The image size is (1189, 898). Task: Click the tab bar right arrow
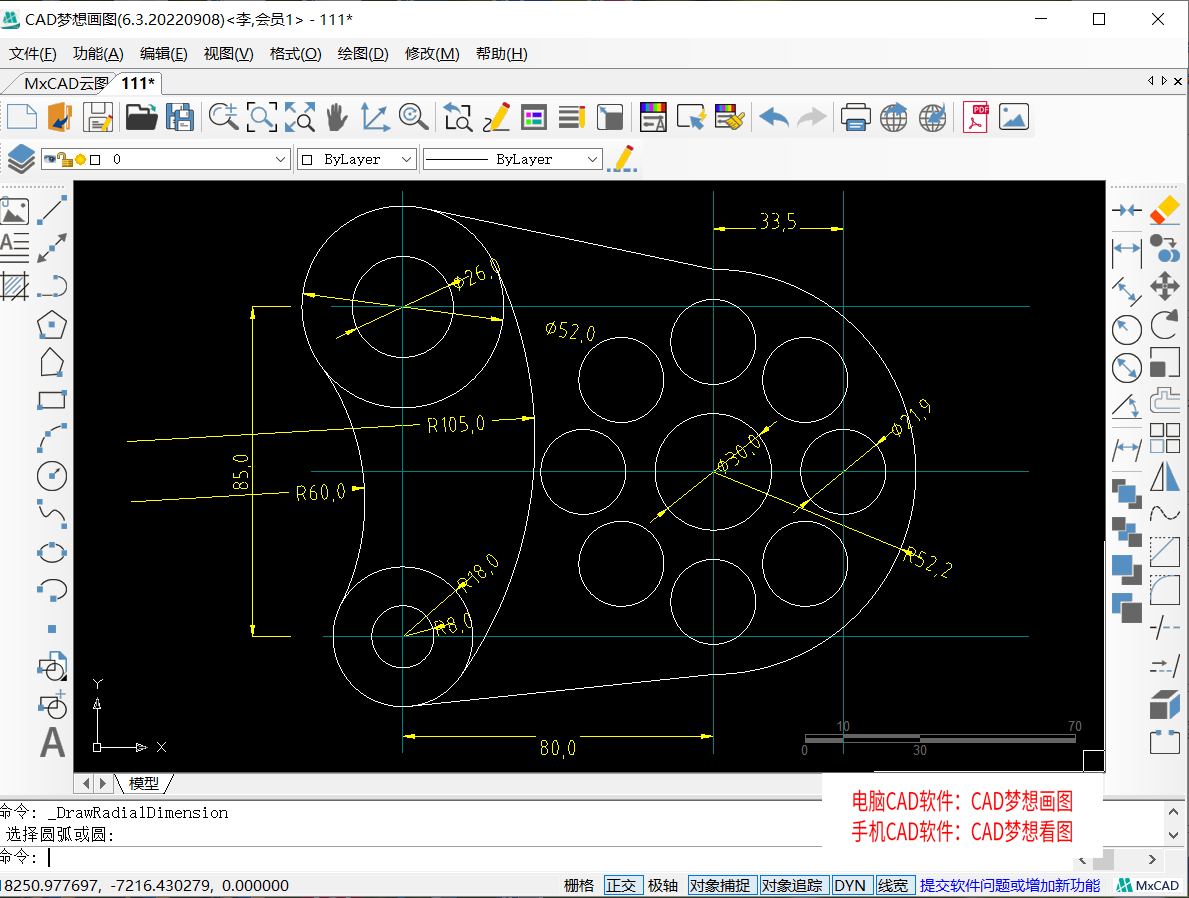pos(1164,80)
